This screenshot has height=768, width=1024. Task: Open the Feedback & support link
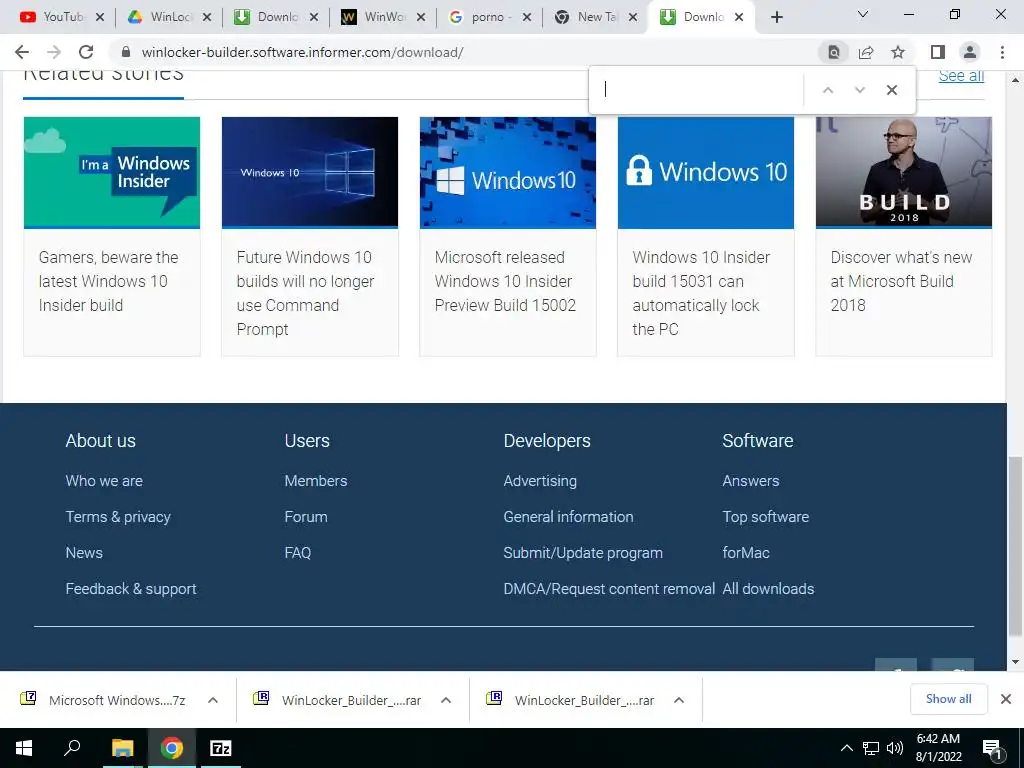point(131,588)
